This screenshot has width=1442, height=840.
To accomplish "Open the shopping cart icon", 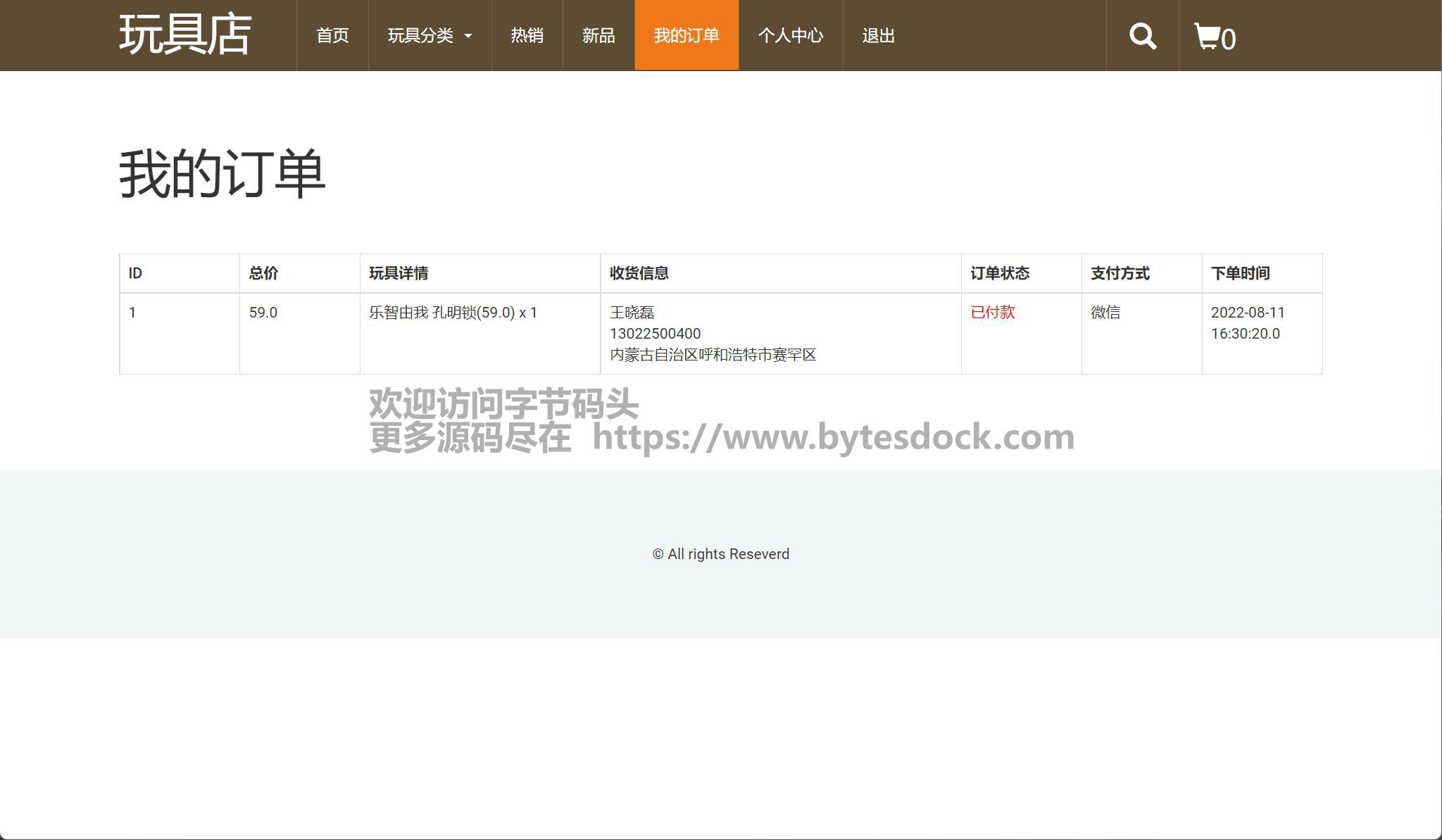I will (1207, 36).
